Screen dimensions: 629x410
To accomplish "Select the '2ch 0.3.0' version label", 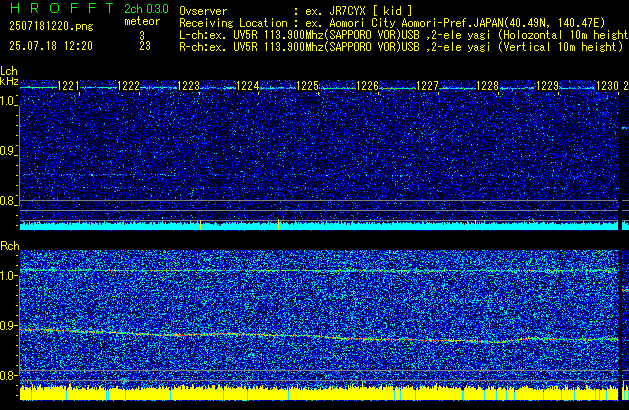I will pyautogui.click(x=146, y=8).
